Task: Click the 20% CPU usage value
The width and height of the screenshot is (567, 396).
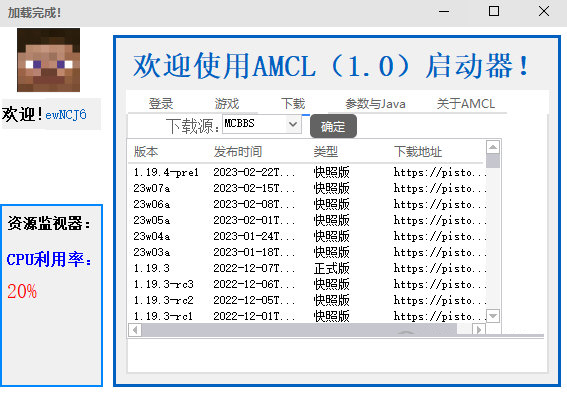Action: point(22,291)
